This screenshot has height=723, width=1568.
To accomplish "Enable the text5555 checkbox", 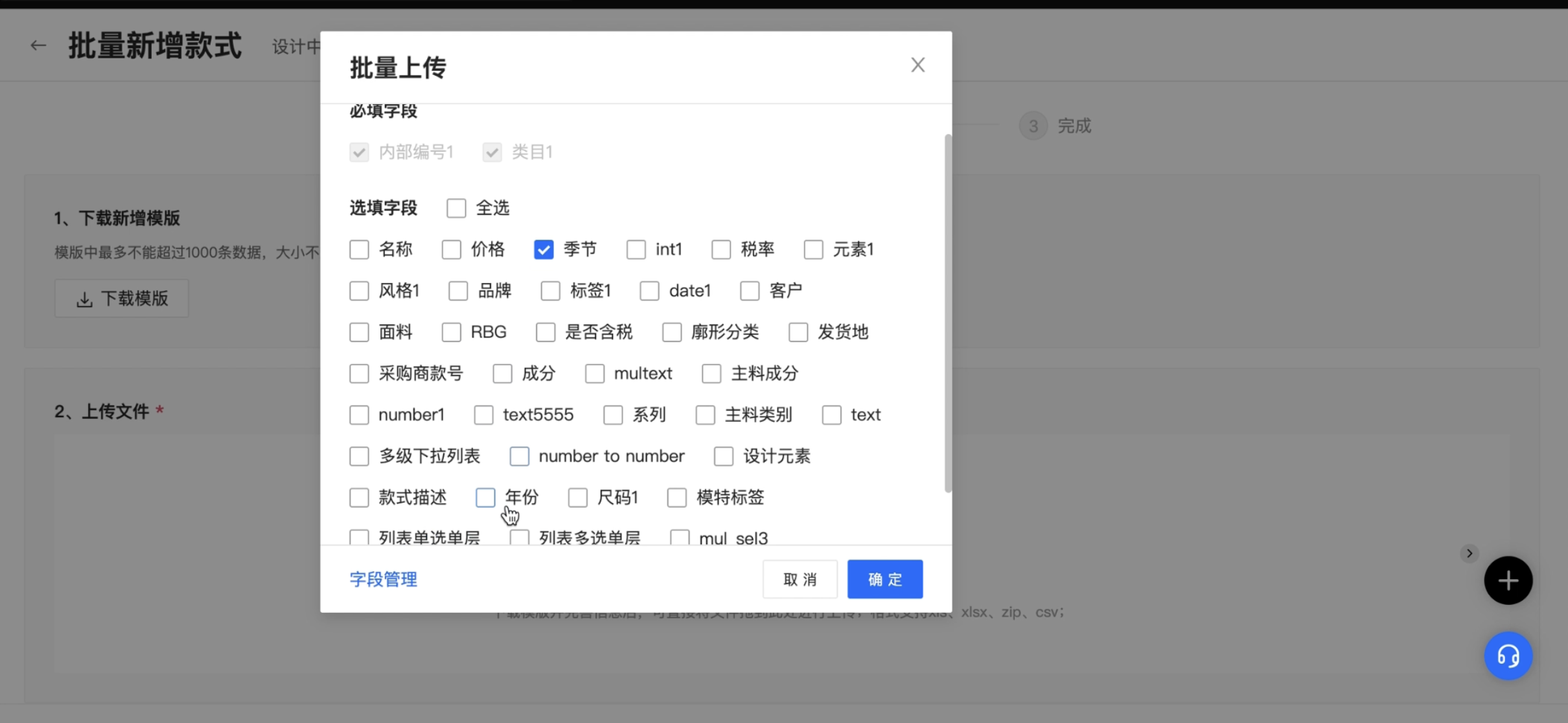I will pyautogui.click(x=483, y=415).
